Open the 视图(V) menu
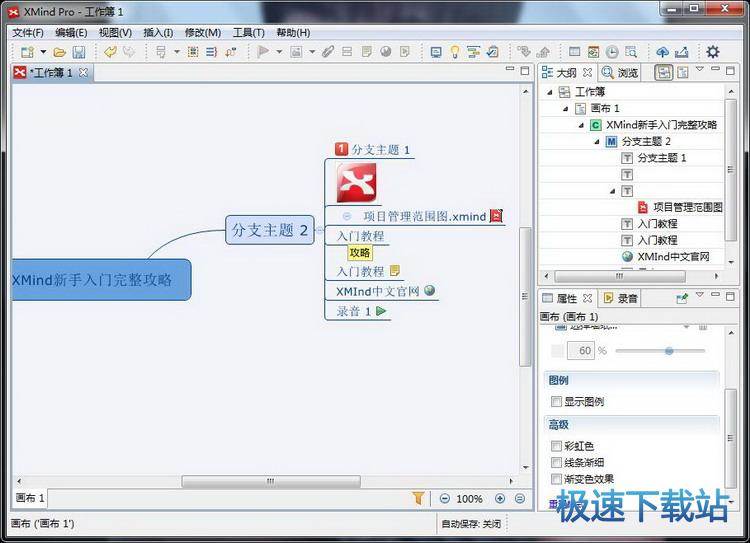The height and width of the screenshot is (543, 750). pyautogui.click(x=115, y=33)
